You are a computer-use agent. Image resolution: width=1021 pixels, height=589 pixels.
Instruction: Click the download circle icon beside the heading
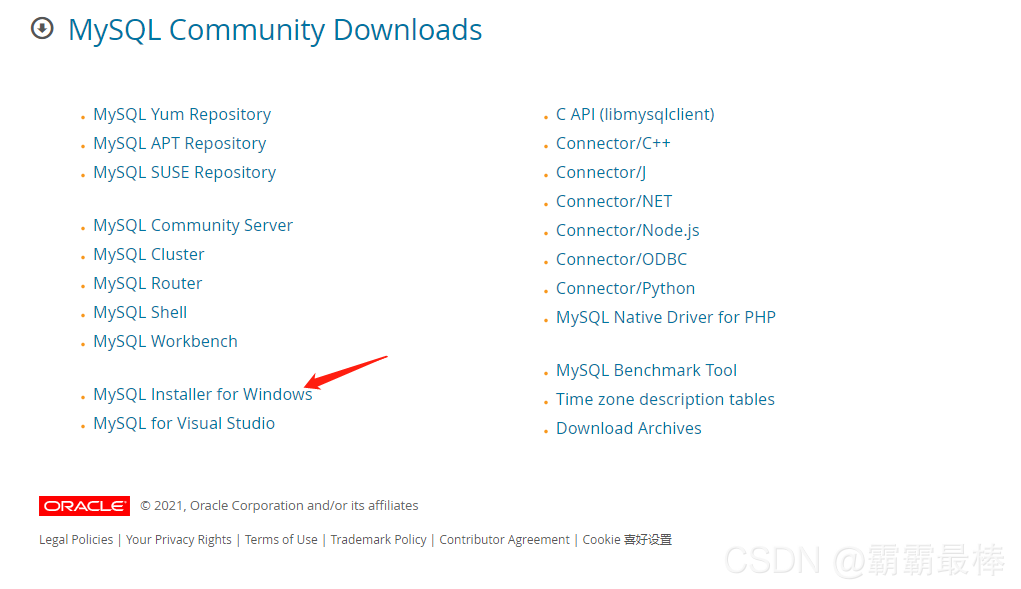point(42,29)
